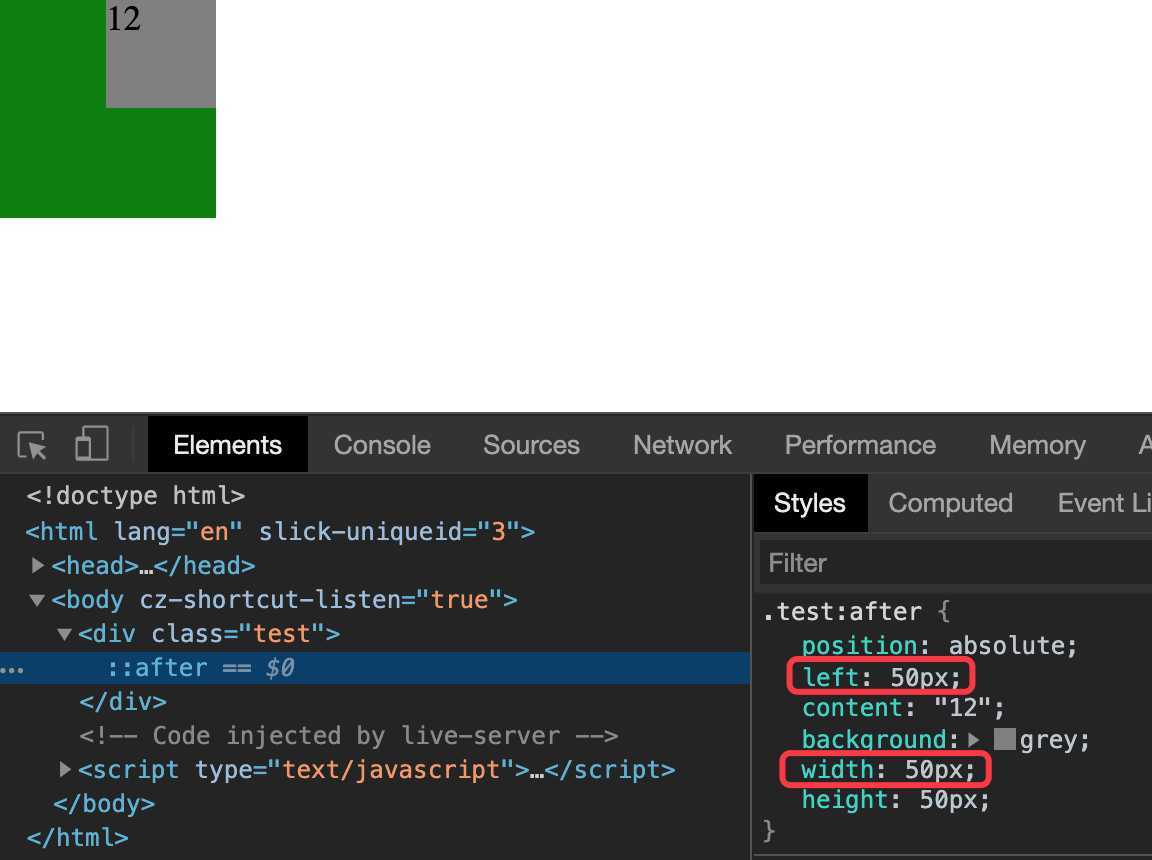Collapse the body element node
Image resolution: width=1152 pixels, height=860 pixels.
pos(37,600)
